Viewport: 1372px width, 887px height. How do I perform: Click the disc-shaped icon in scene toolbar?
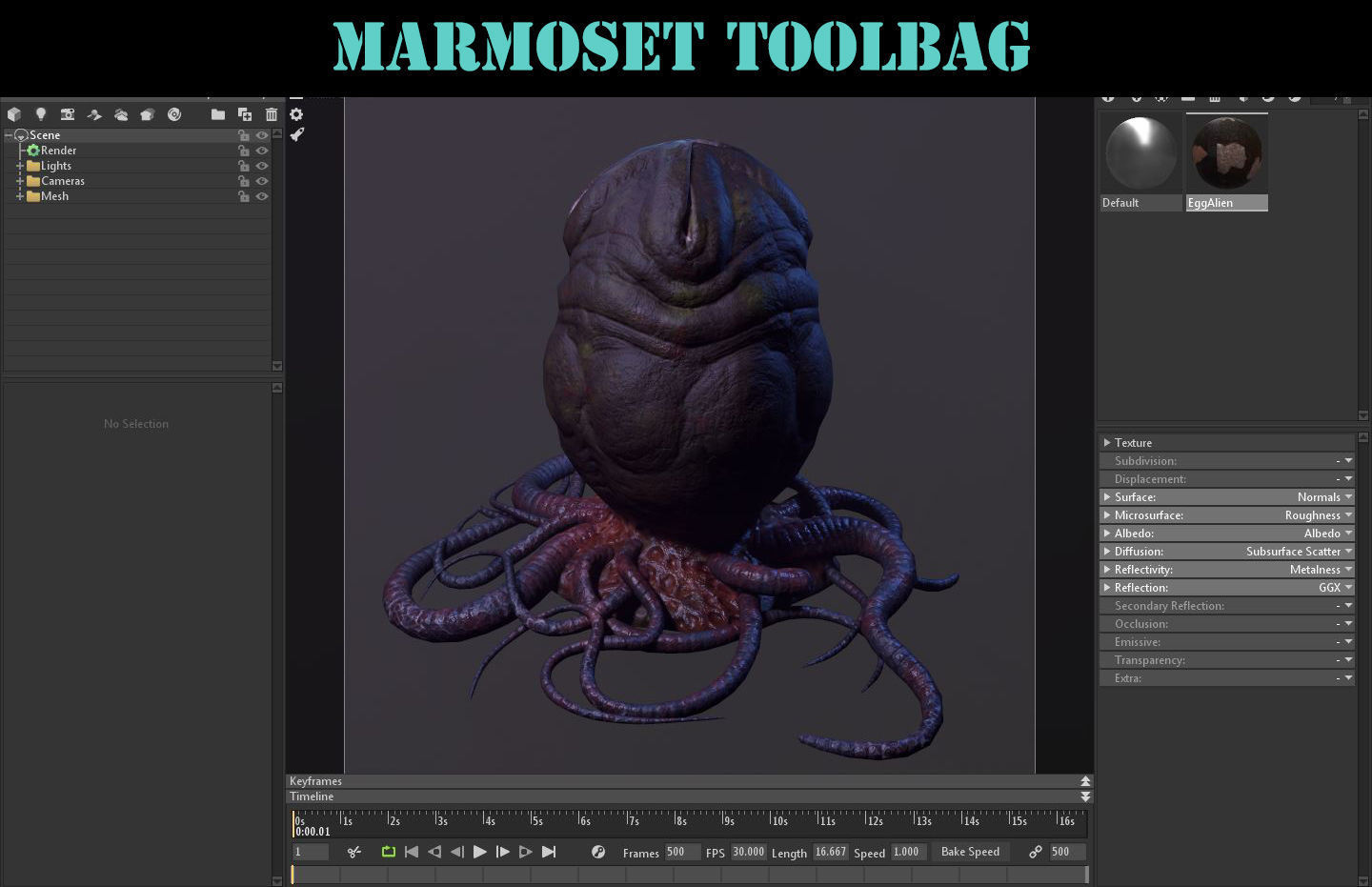[174, 114]
